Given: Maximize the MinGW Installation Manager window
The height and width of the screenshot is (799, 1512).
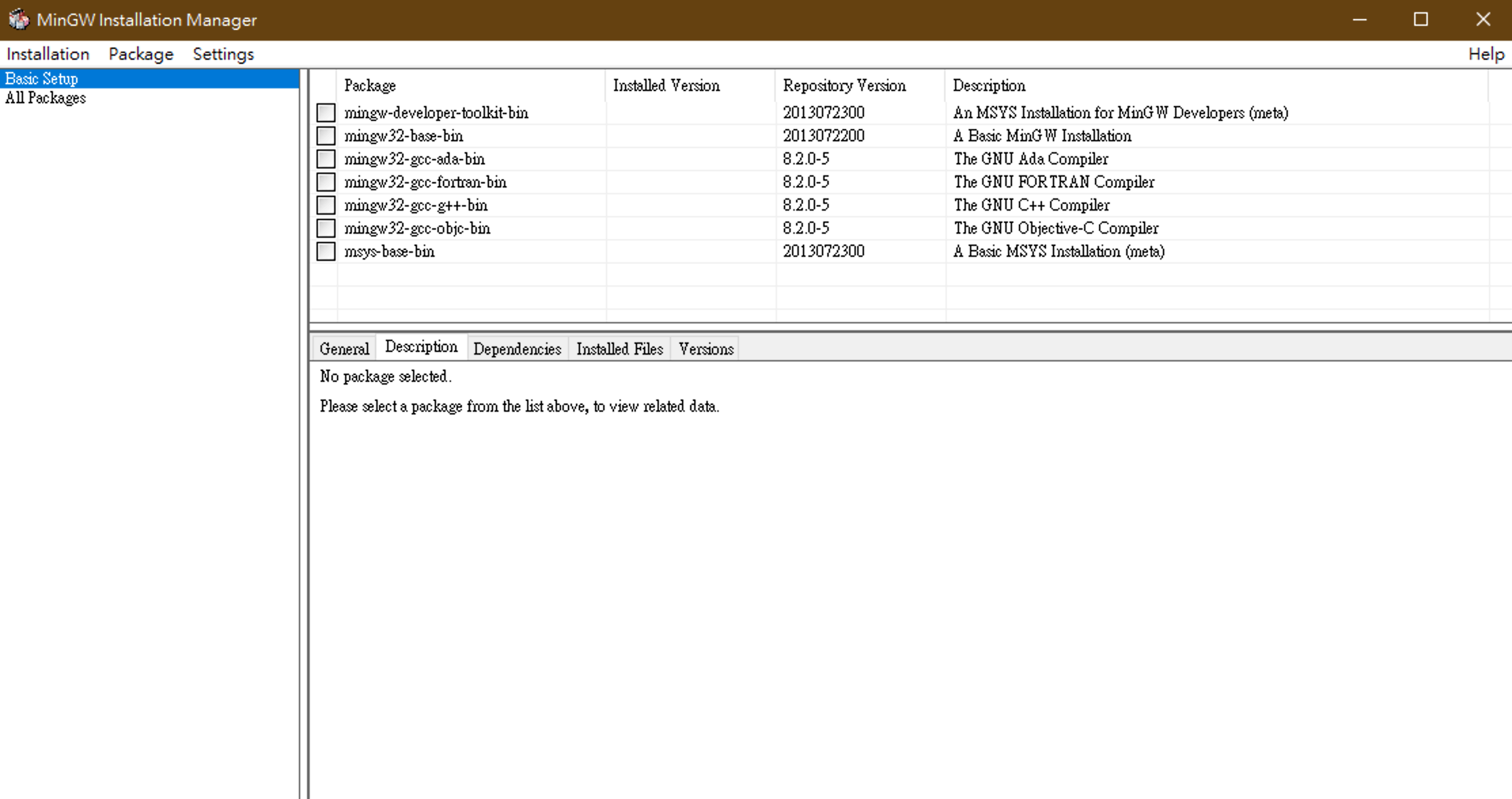Looking at the screenshot, I should (x=1421, y=19).
